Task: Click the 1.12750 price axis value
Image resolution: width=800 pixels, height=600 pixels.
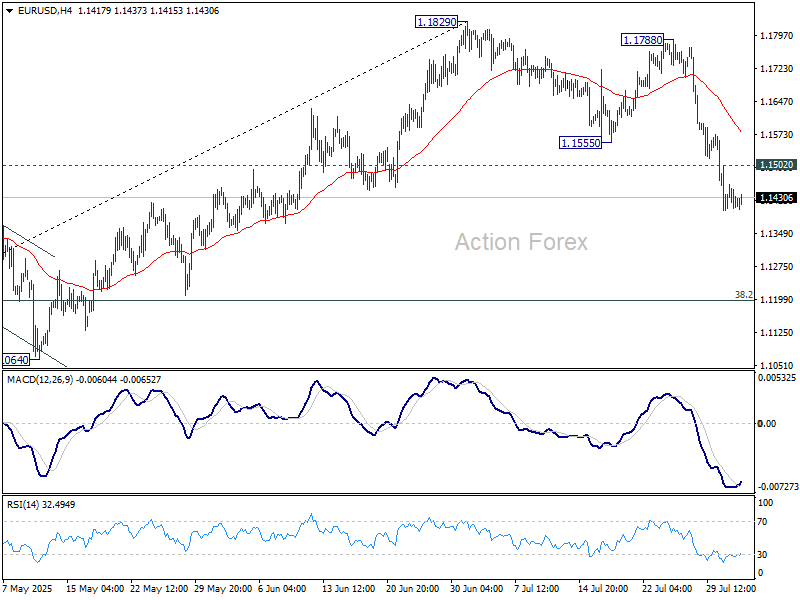Action: [x=777, y=266]
